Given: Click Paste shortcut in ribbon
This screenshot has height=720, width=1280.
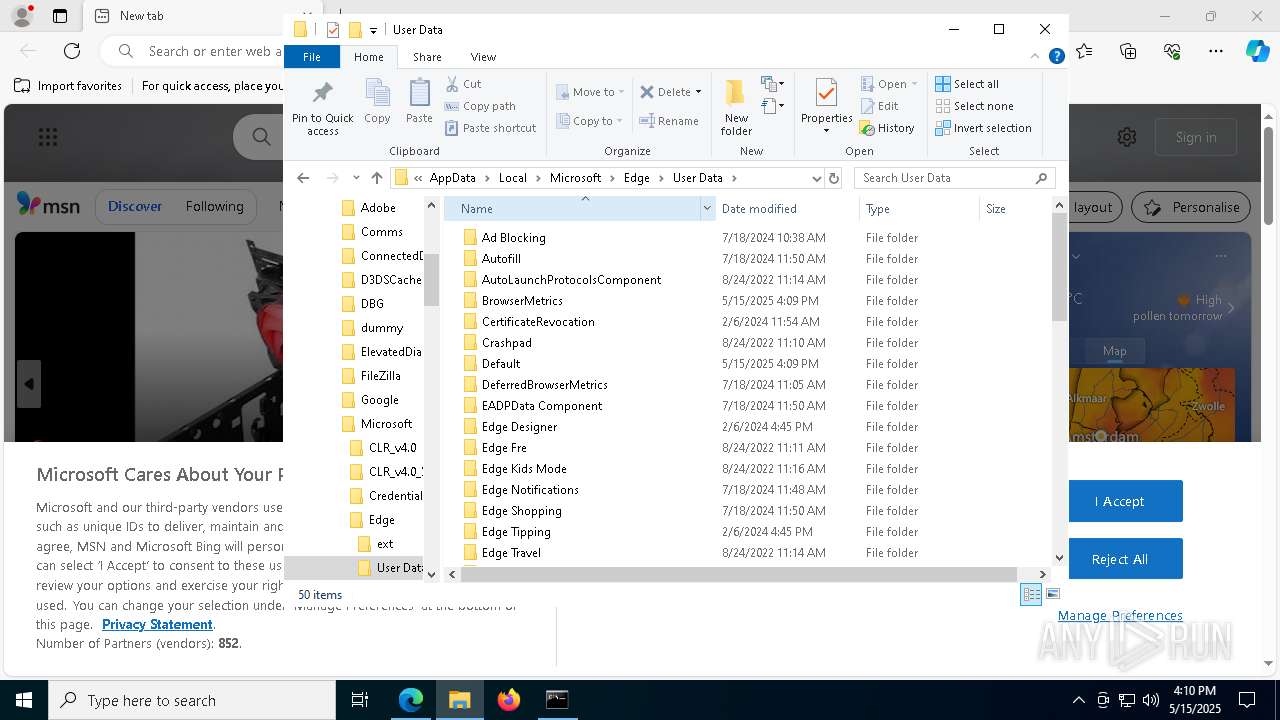Looking at the screenshot, I should coord(490,128).
